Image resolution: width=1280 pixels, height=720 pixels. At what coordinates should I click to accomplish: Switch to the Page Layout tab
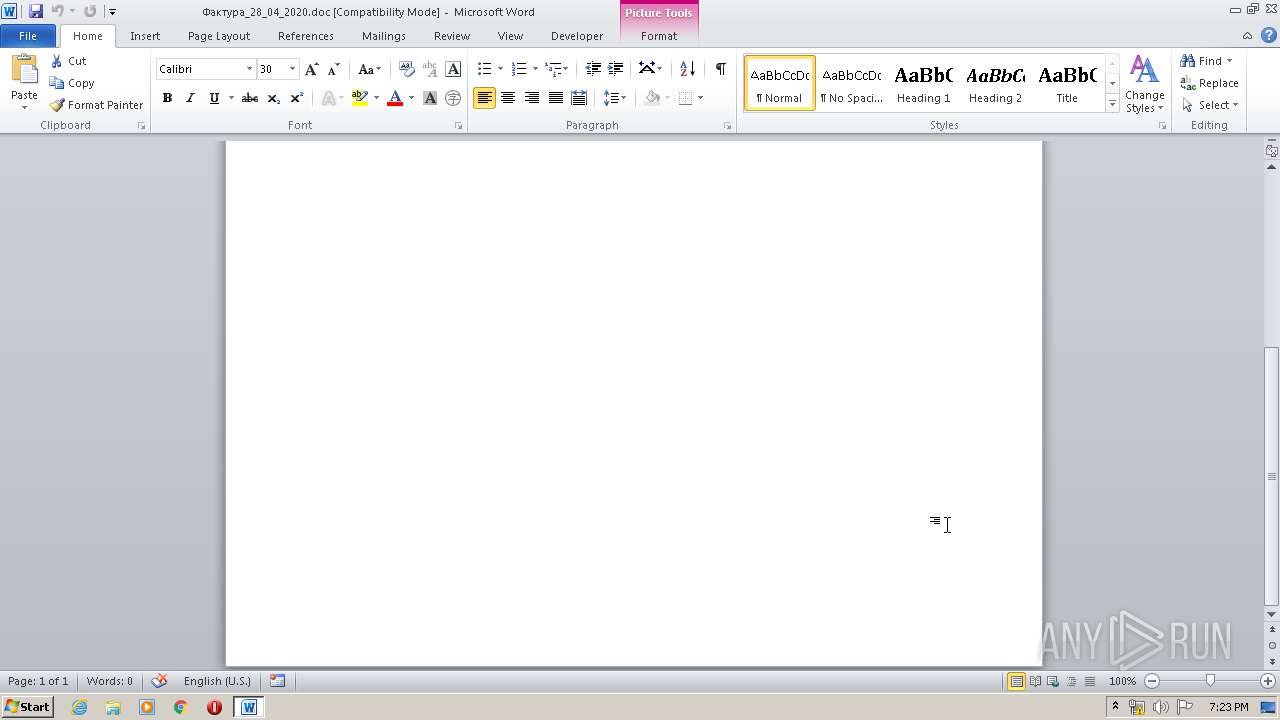pos(219,35)
